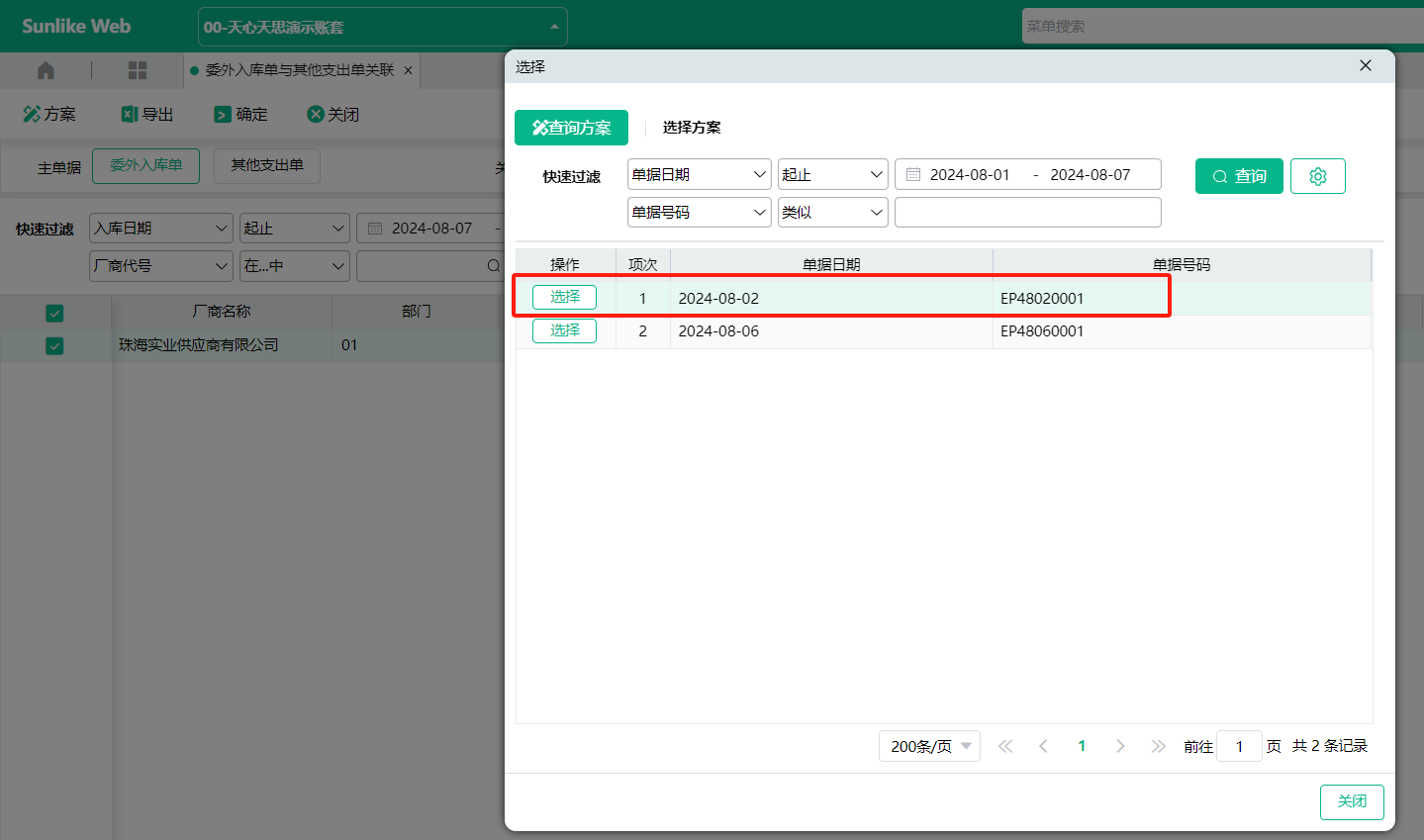Screen dimensions: 1424x840
Task: Open the 类似 match condition dropdown
Action: [832, 212]
